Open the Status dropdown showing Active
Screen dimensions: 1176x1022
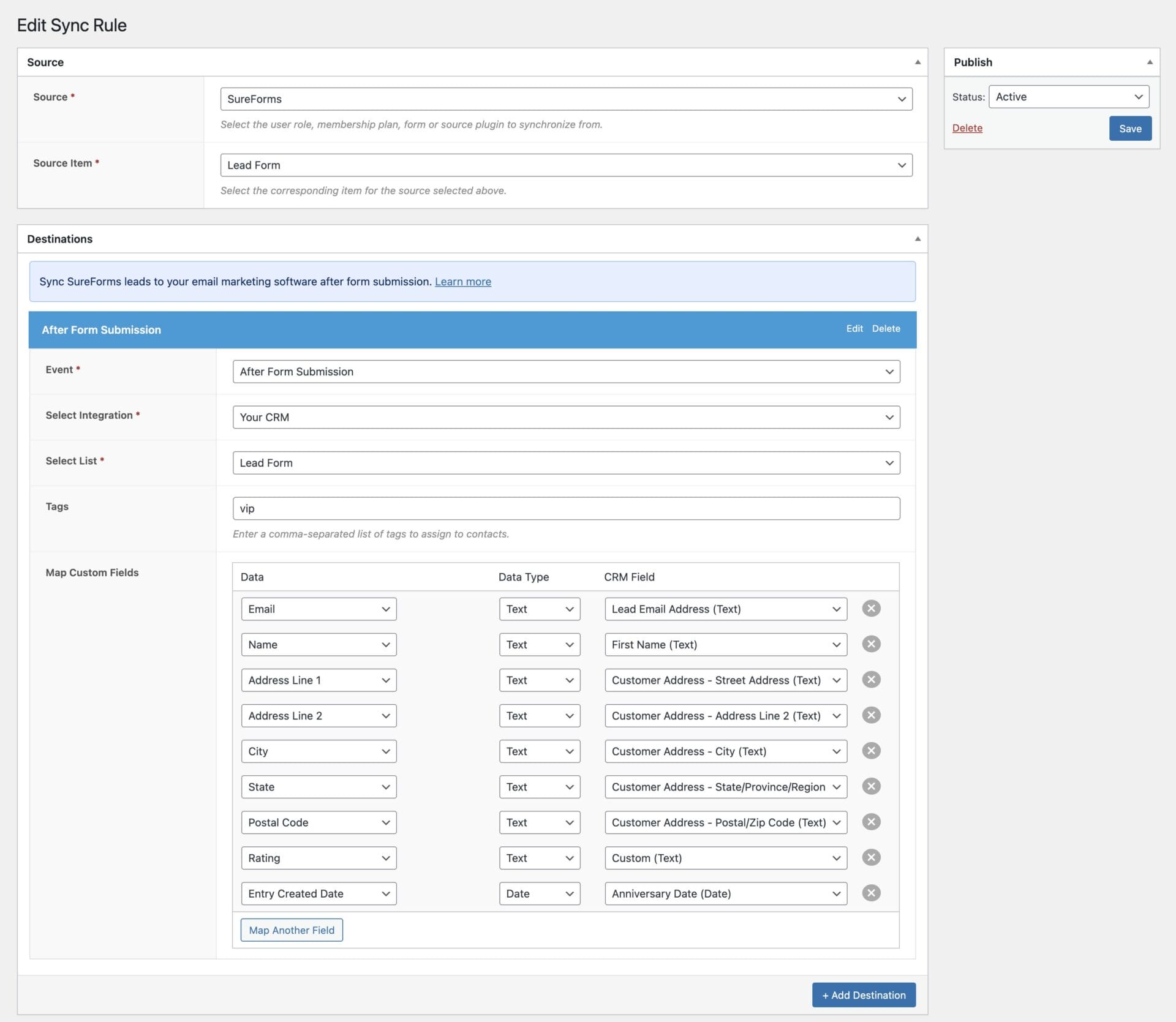point(1068,97)
